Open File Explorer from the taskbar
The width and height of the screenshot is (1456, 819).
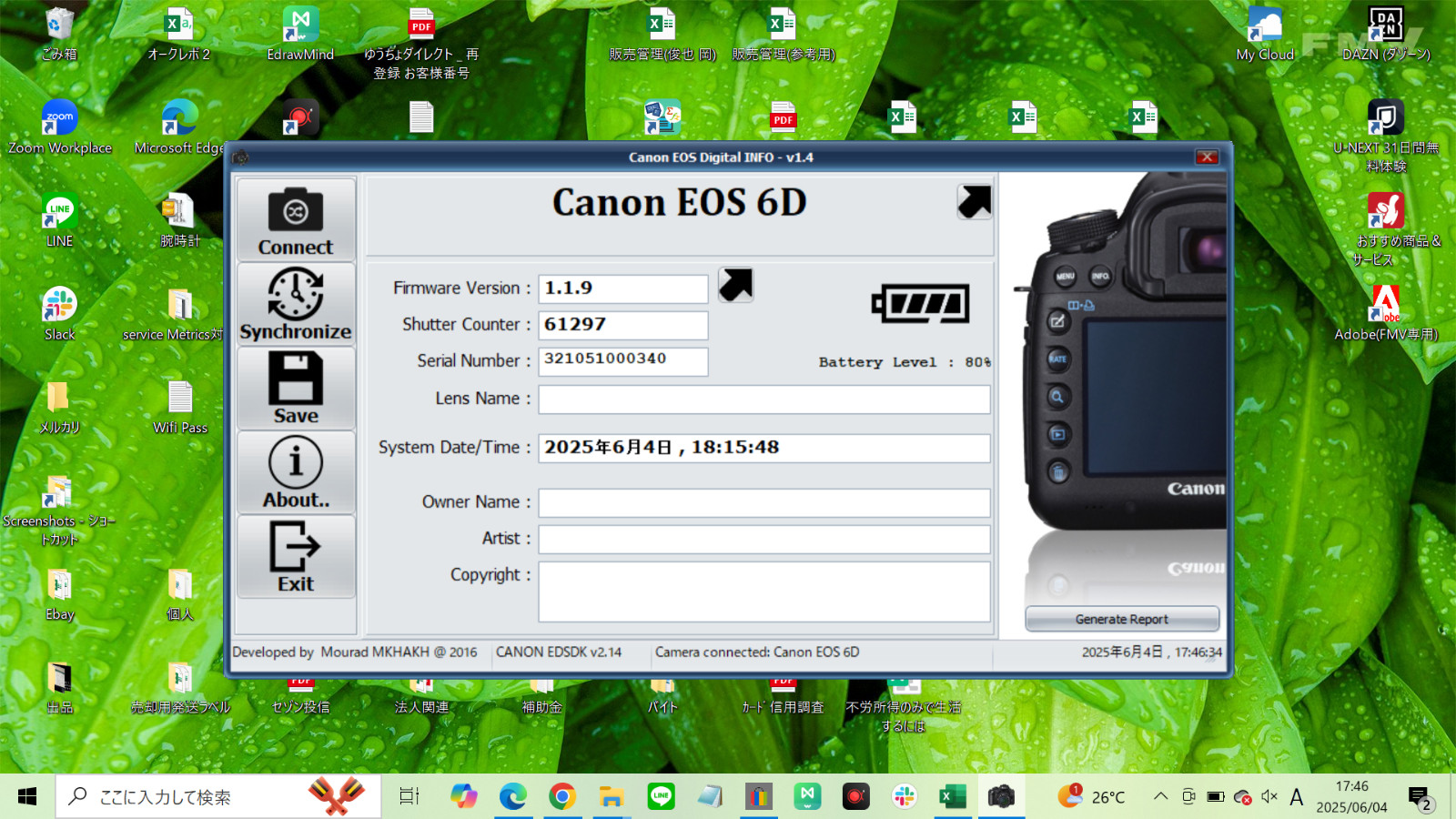[x=612, y=797]
